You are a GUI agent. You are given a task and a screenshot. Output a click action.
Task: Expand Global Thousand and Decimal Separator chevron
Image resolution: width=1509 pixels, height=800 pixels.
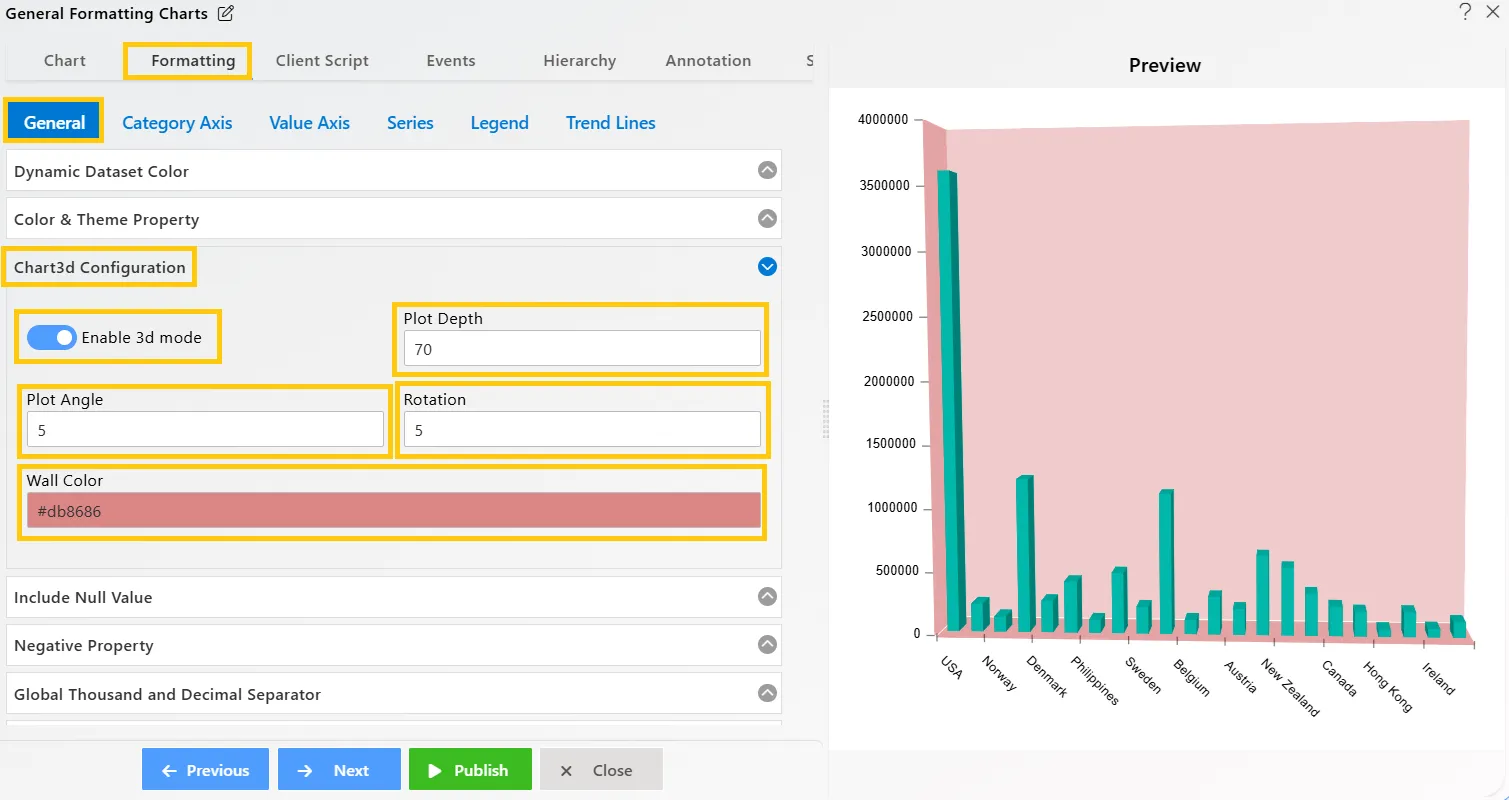click(x=767, y=693)
